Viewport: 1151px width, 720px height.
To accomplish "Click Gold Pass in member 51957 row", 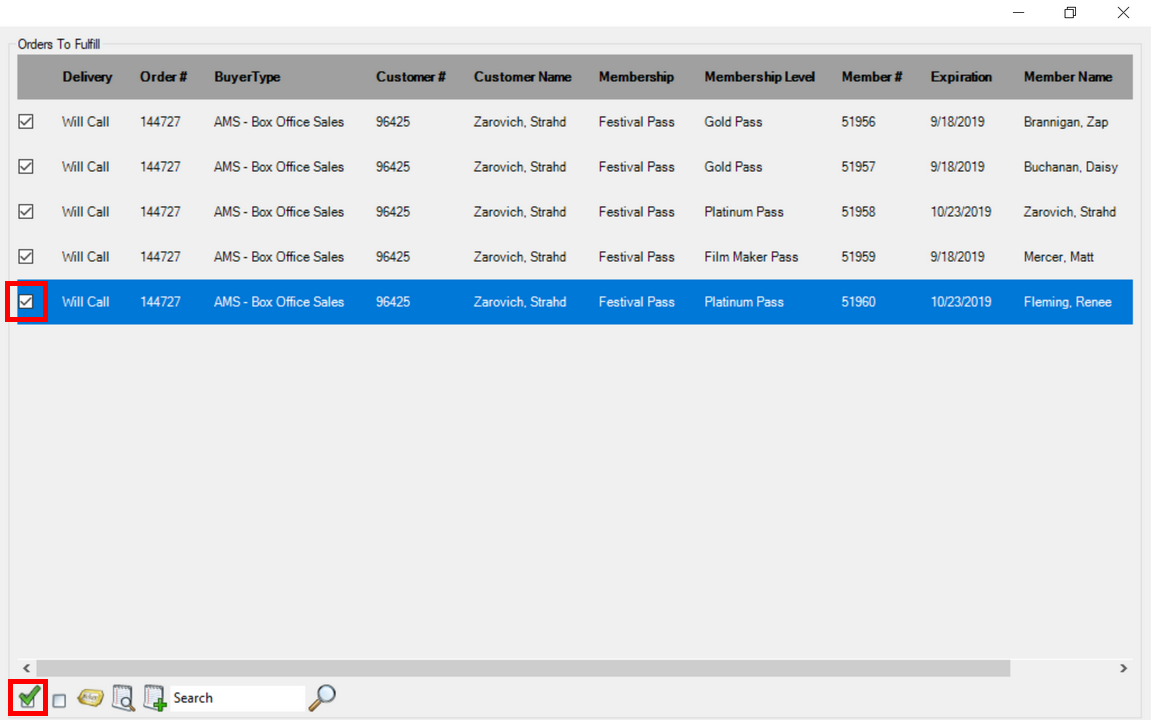I will coord(733,167).
